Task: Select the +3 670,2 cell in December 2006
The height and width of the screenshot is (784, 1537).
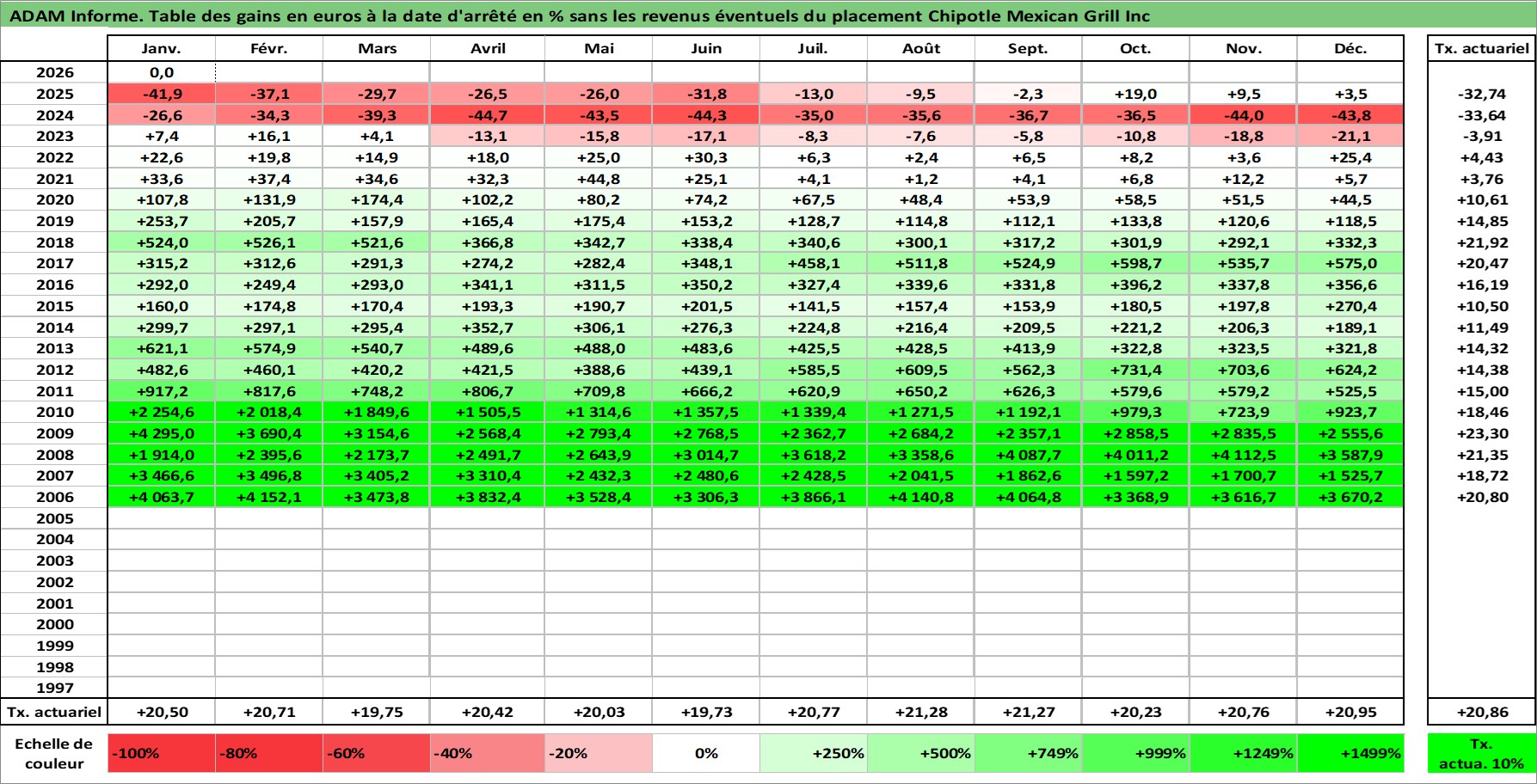Action: [1350, 497]
